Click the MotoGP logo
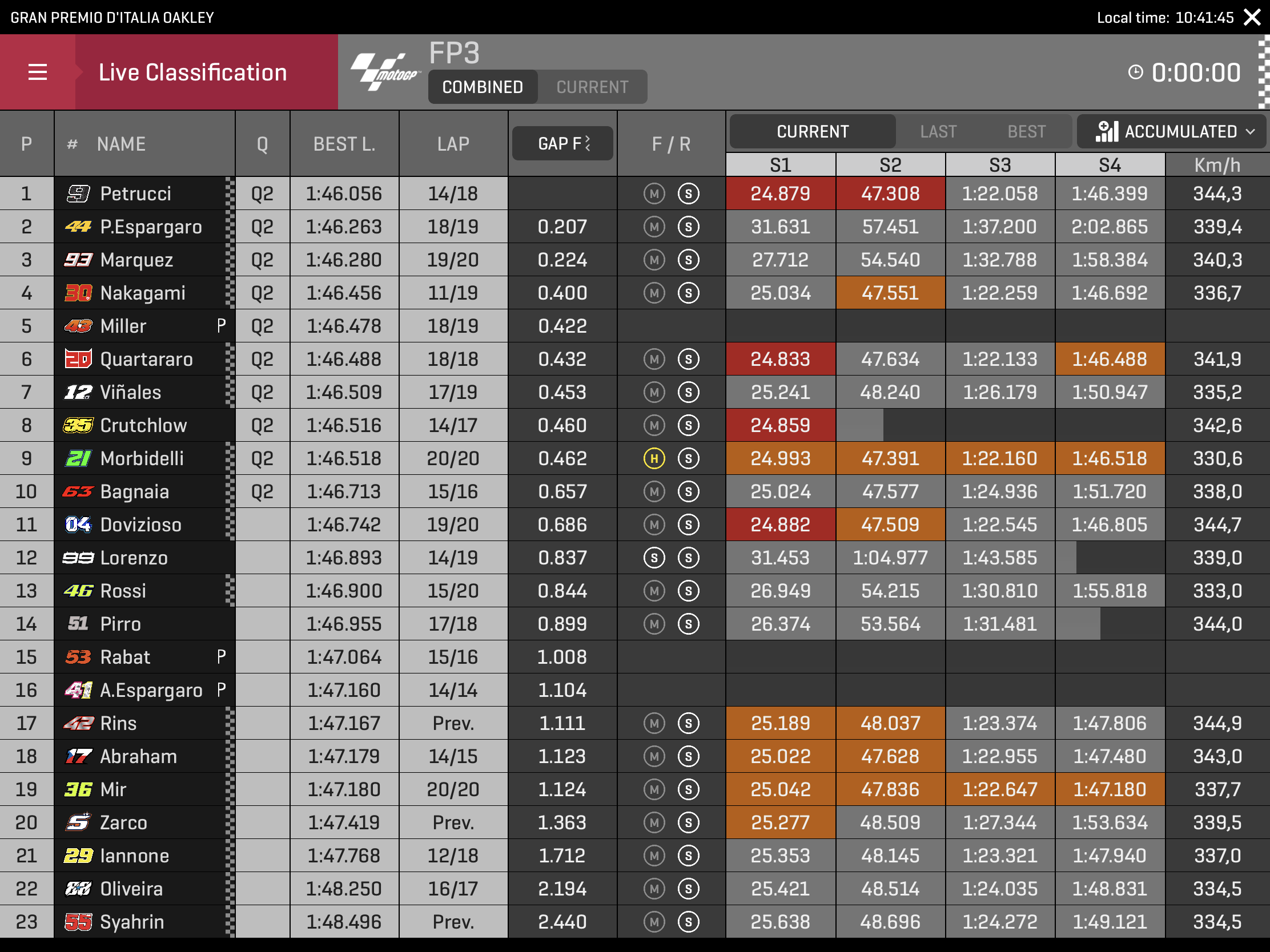This screenshot has height=952, width=1270. pos(385,72)
